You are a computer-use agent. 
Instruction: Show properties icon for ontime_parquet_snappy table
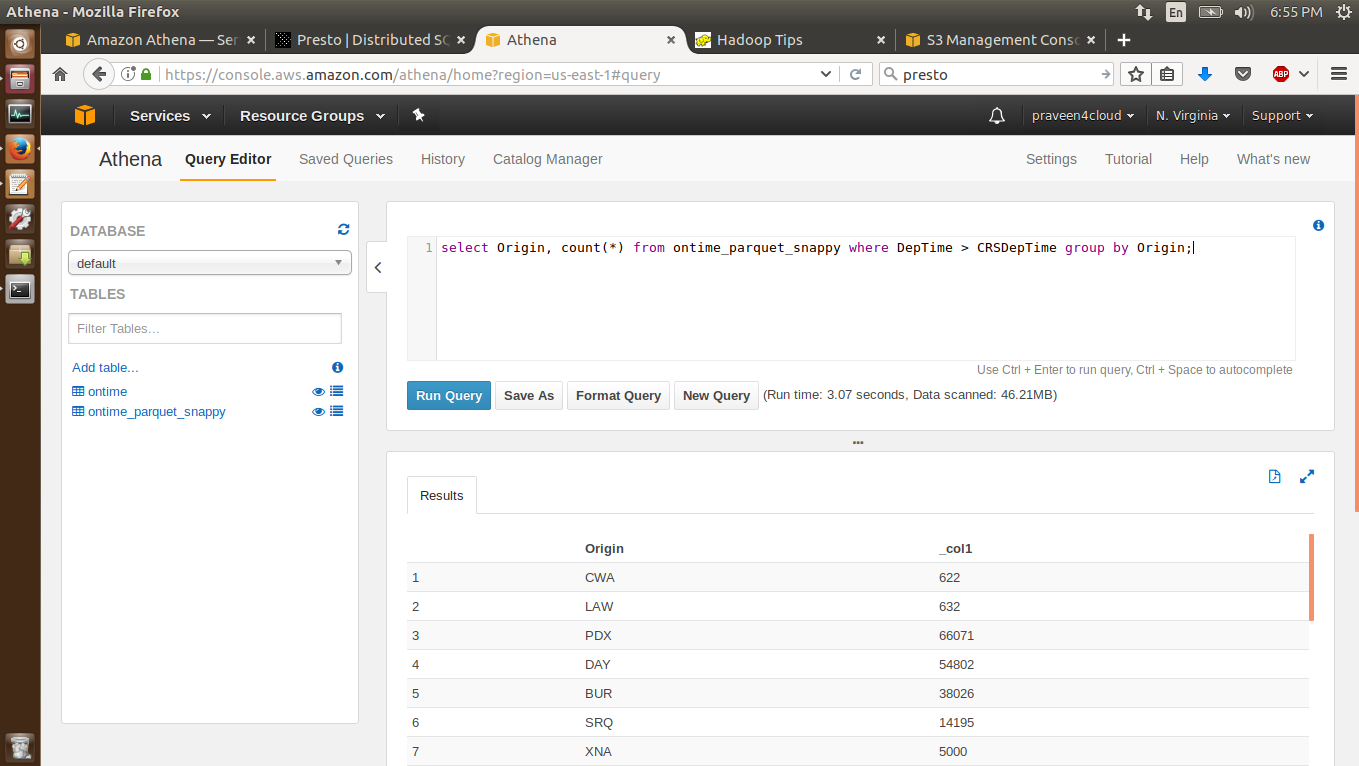coord(337,411)
